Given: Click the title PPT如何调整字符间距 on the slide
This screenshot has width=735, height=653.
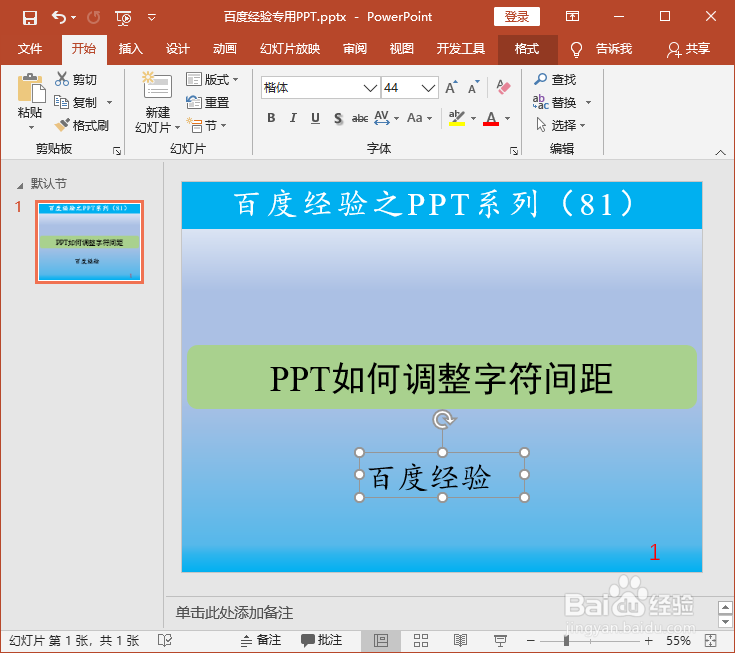Looking at the screenshot, I should 441,378.
